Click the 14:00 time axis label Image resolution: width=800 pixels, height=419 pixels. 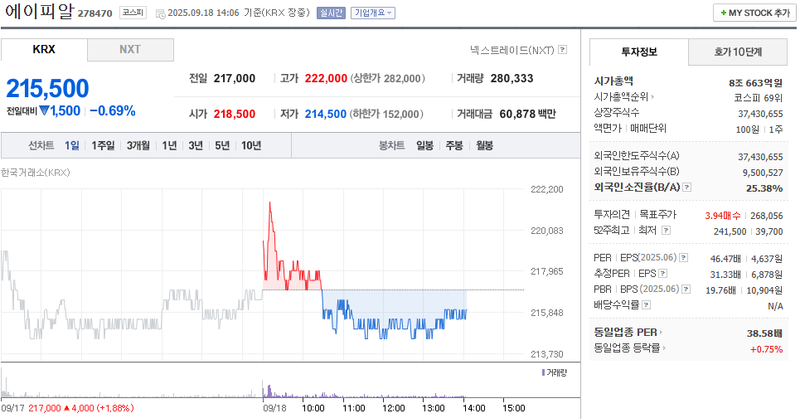[474, 408]
